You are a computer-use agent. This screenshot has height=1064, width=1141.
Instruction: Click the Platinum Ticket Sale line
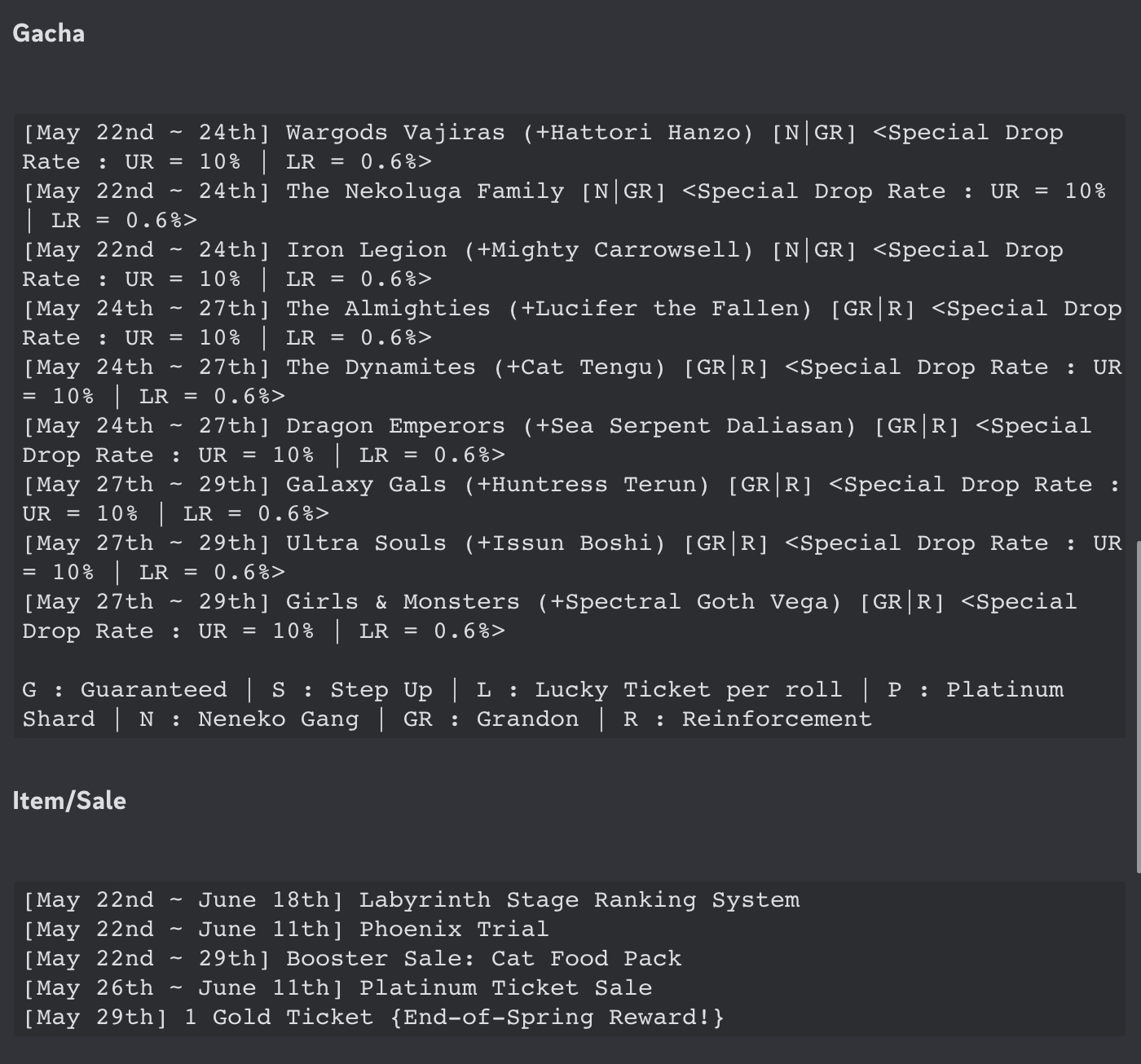pyautogui.click(x=505, y=988)
